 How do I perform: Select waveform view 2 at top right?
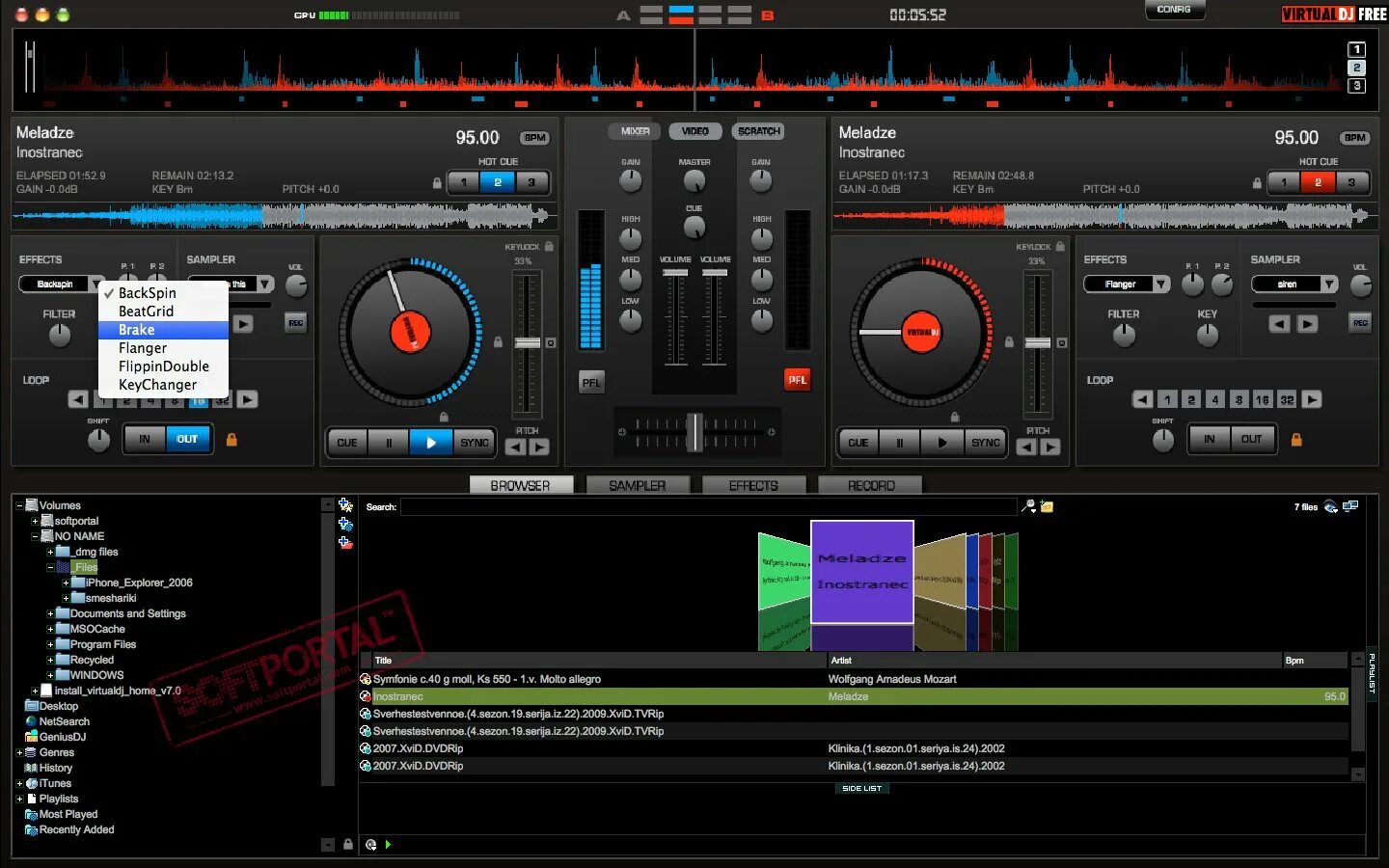click(1356, 68)
